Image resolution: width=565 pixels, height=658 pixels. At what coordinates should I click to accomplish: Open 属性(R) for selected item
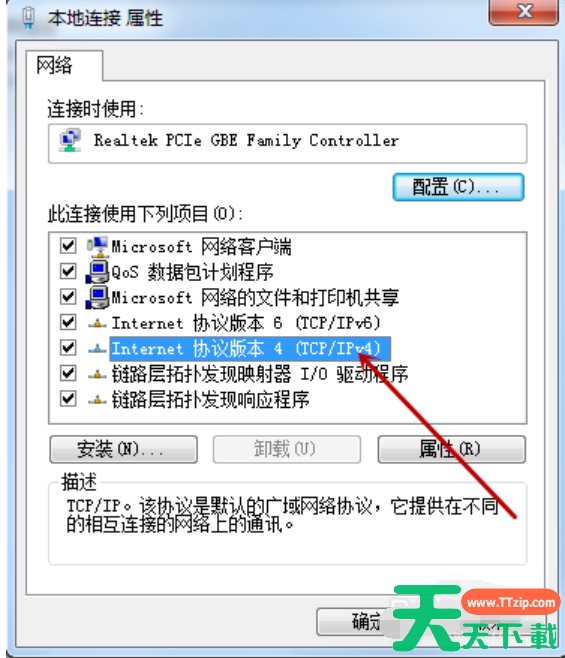[x=452, y=449]
